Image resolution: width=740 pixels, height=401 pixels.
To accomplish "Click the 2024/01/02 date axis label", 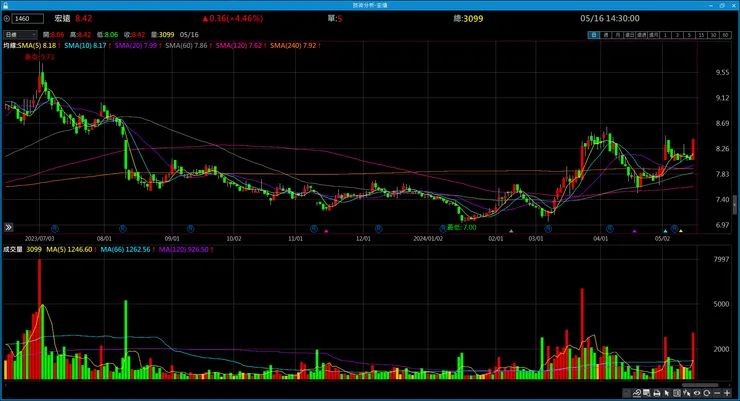I will (428, 239).
